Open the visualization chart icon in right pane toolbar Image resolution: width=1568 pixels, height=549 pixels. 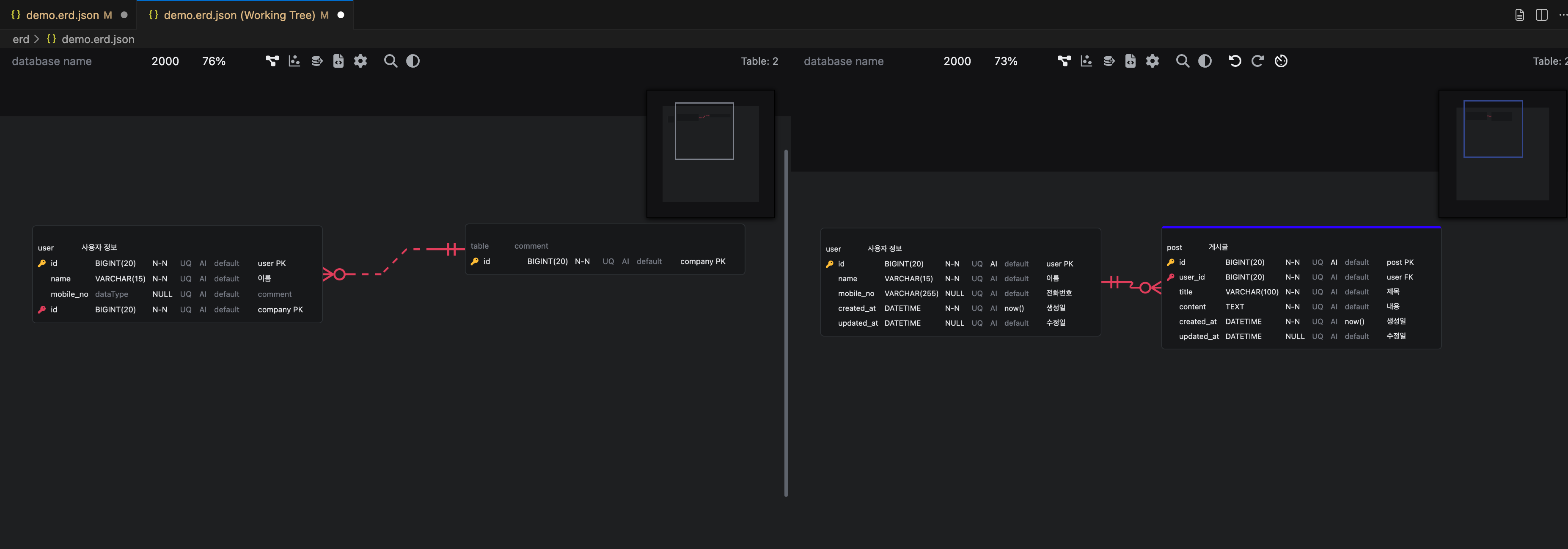[1086, 61]
